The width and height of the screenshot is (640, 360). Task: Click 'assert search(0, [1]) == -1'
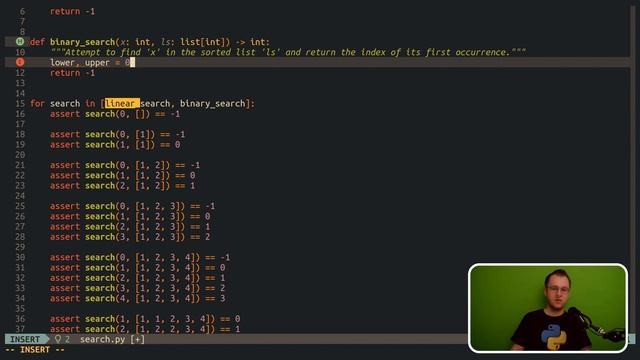point(117,134)
